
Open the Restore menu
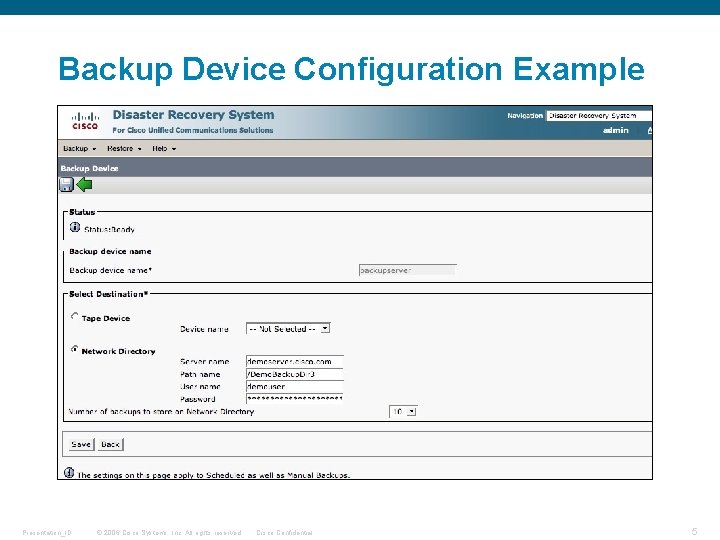[x=124, y=148]
